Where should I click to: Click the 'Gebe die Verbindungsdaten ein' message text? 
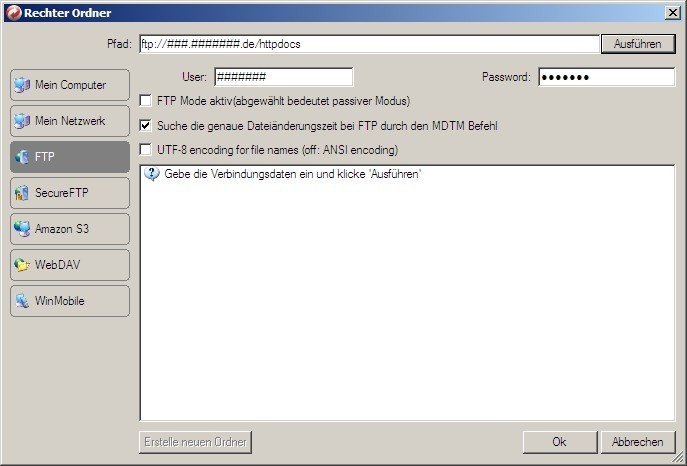[293, 174]
